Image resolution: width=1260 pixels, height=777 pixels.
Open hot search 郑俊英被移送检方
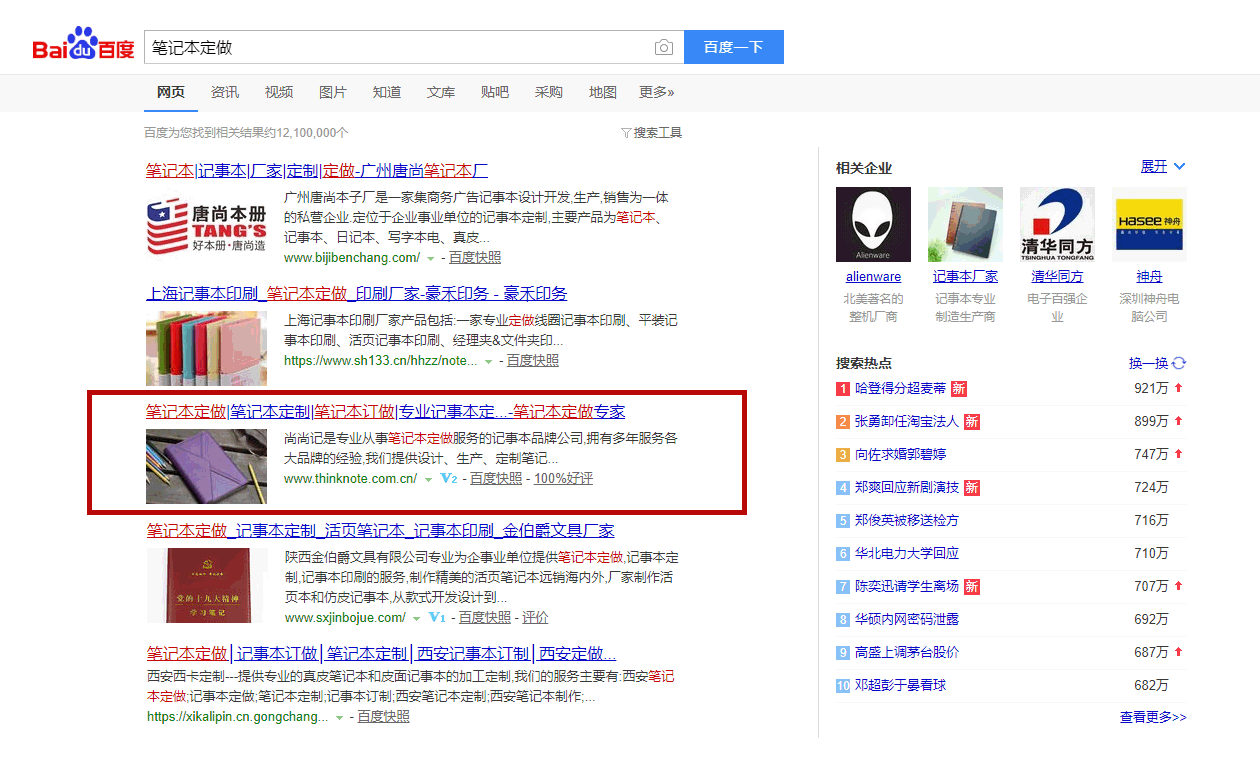point(907,520)
